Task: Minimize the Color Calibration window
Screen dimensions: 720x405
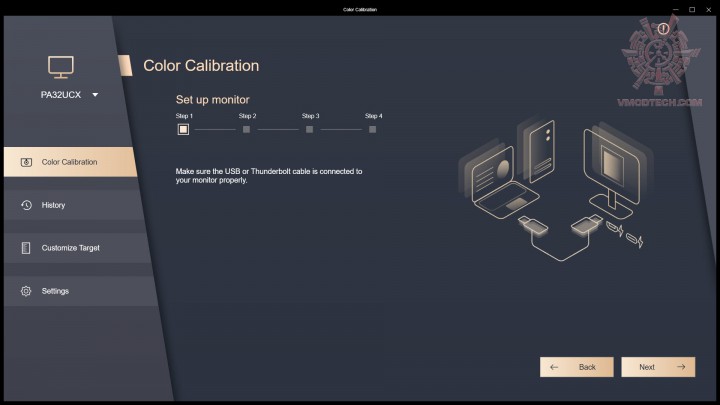Action: point(675,9)
